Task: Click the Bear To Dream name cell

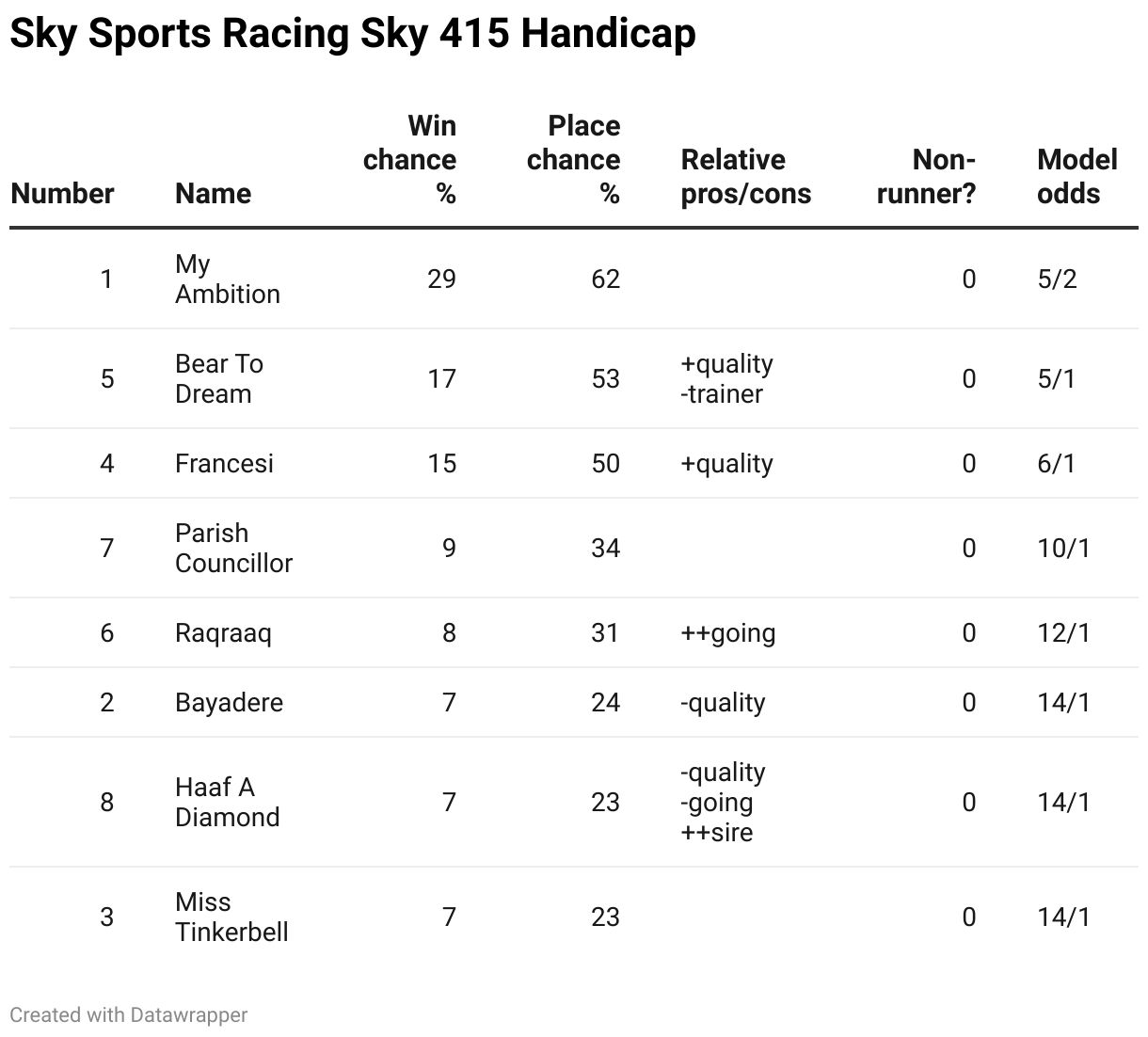Action: click(x=219, y=378)
